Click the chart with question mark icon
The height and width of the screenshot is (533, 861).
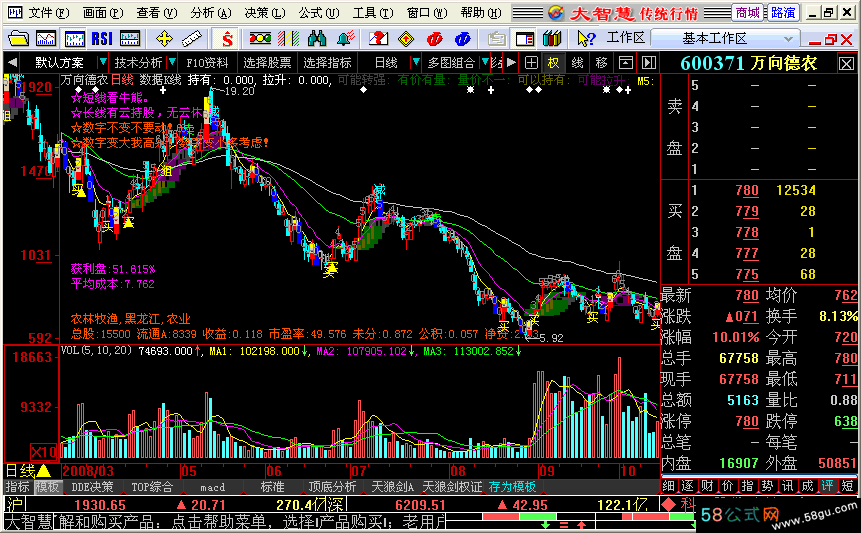pos(378,38)
